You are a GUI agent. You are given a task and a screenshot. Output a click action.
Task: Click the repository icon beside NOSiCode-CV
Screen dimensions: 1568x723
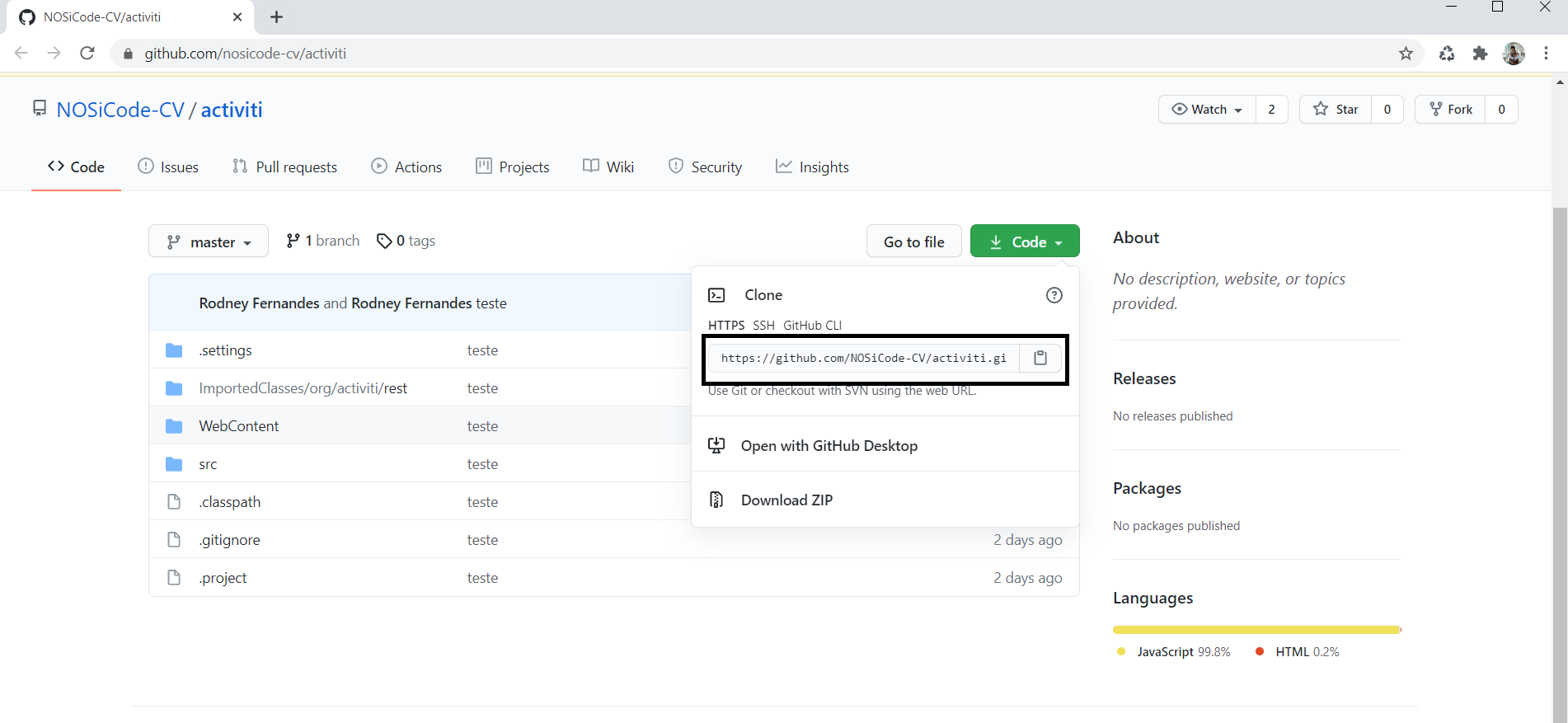click(40, 109)
